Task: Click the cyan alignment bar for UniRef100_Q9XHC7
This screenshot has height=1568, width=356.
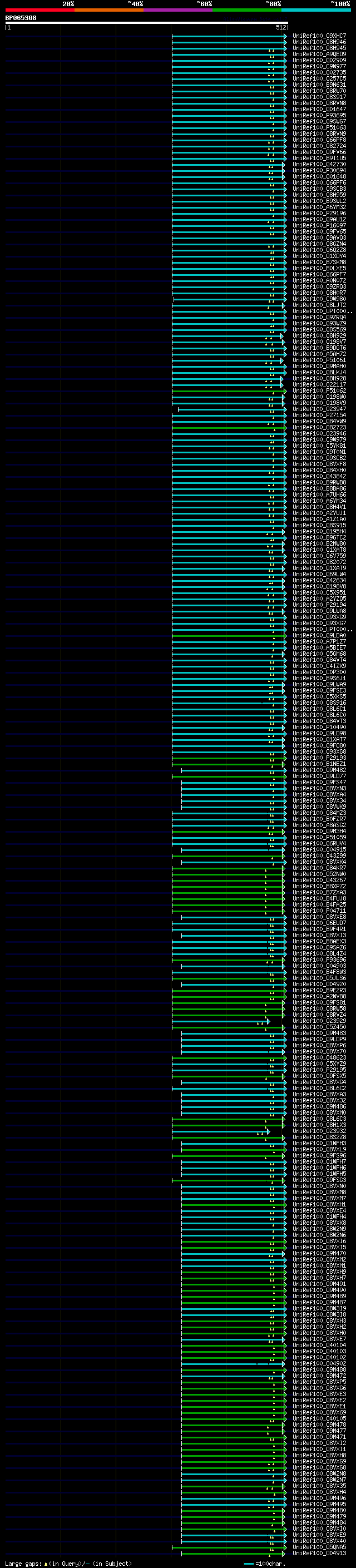Action: (x=229, y=36)
